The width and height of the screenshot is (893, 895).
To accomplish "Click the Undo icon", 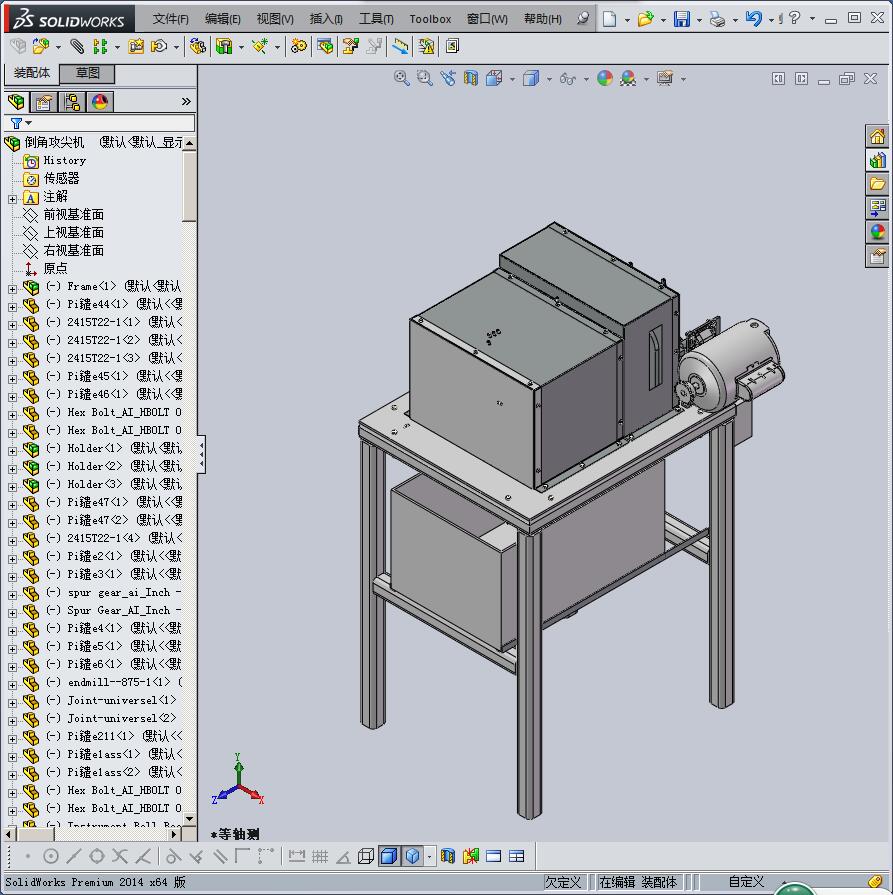I will tap(753, 19).
